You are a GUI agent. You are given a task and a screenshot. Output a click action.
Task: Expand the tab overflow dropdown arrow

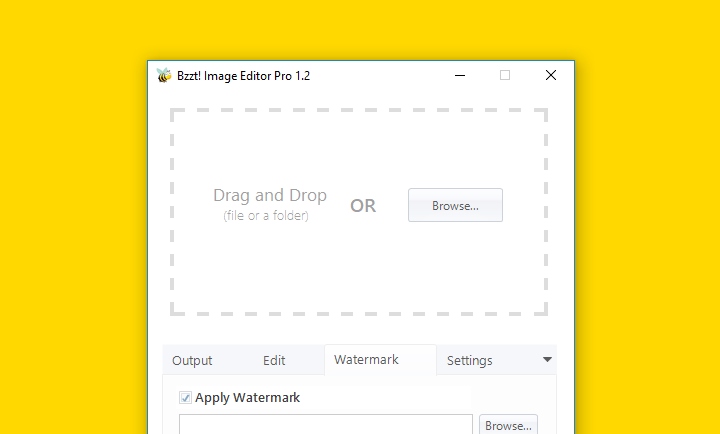(547, 360)
